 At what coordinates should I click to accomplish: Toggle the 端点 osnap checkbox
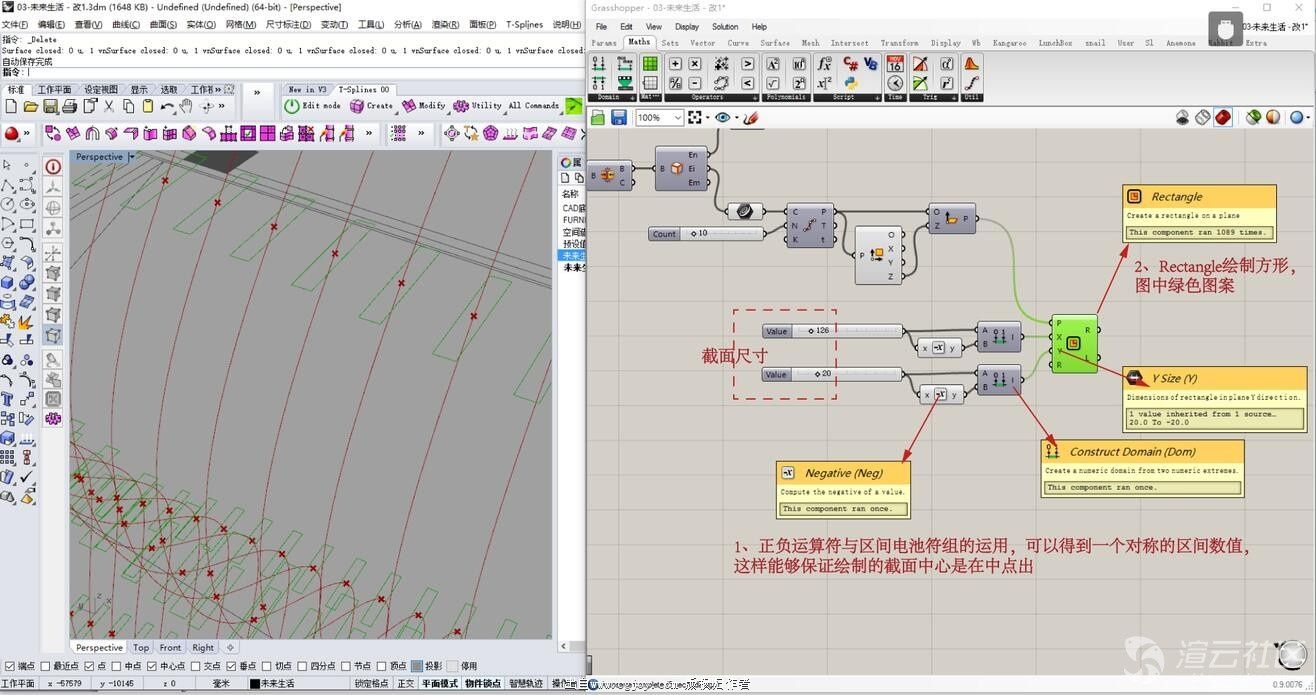coord(9,666)
